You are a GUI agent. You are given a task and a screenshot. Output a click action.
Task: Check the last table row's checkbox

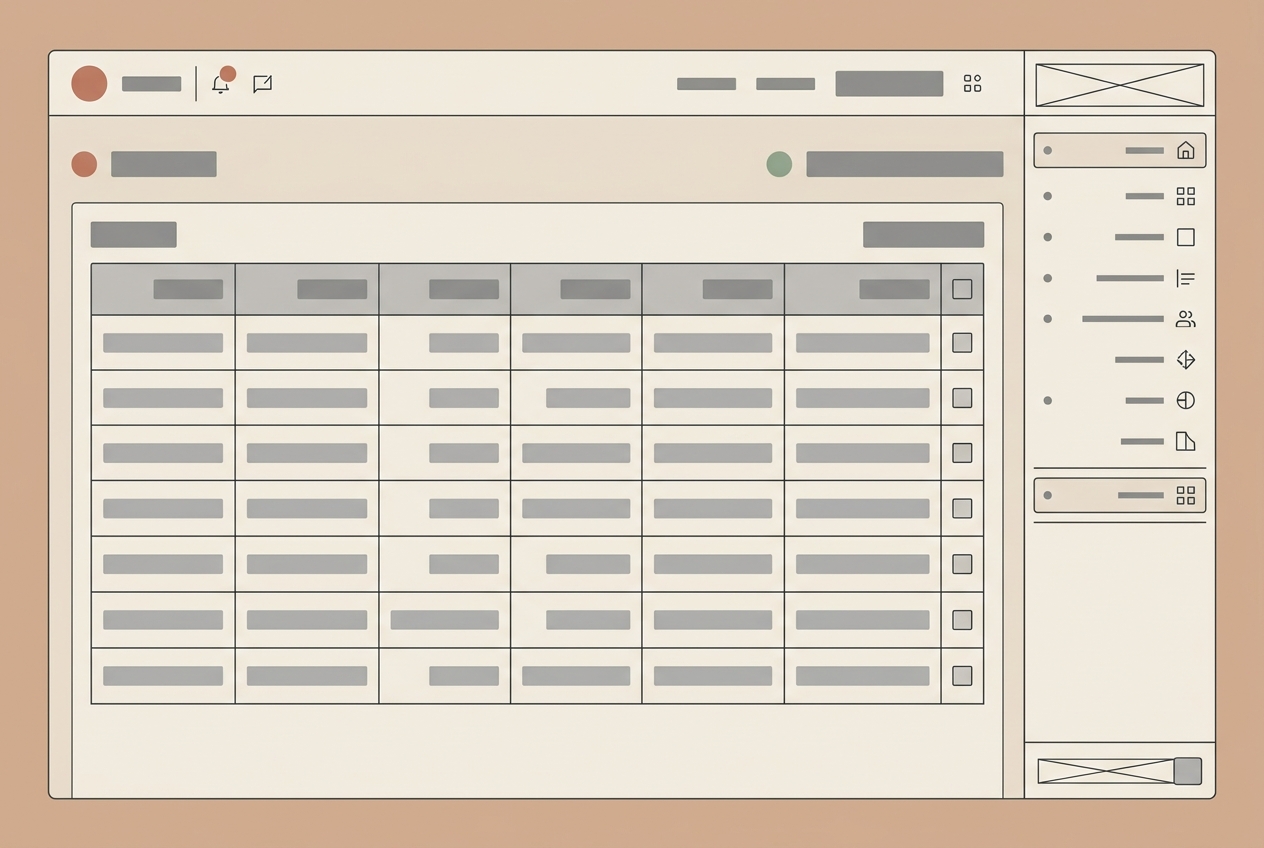(x=962, y=676)
